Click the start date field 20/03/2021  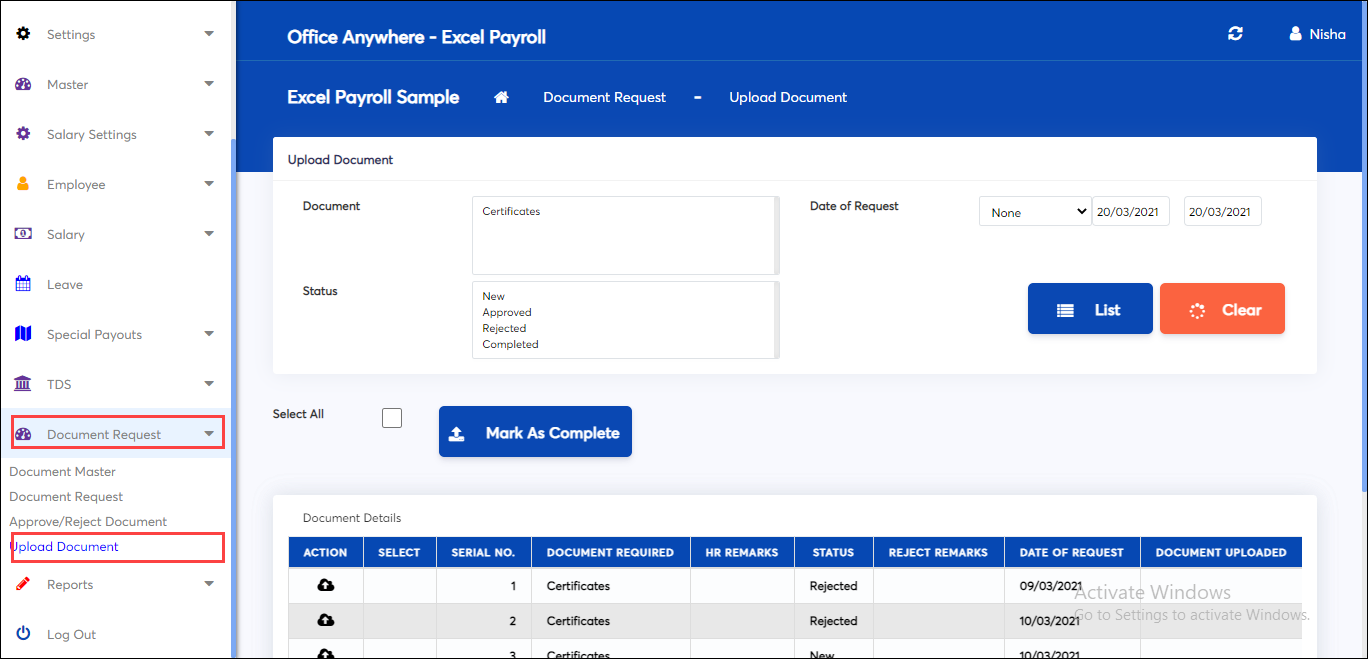coord(1131,212)
